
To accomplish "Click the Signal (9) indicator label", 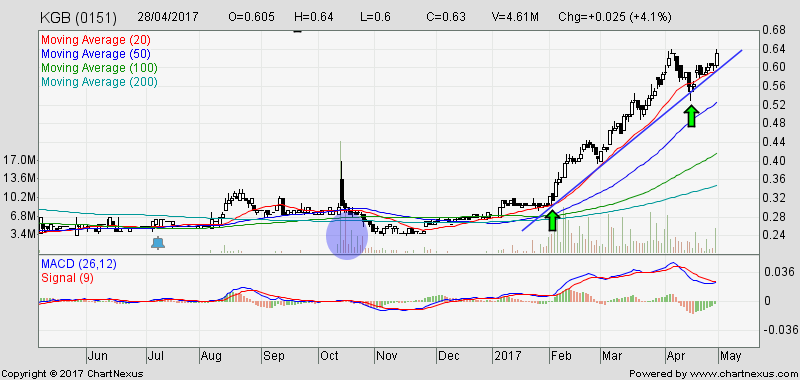I will point(67,278).
